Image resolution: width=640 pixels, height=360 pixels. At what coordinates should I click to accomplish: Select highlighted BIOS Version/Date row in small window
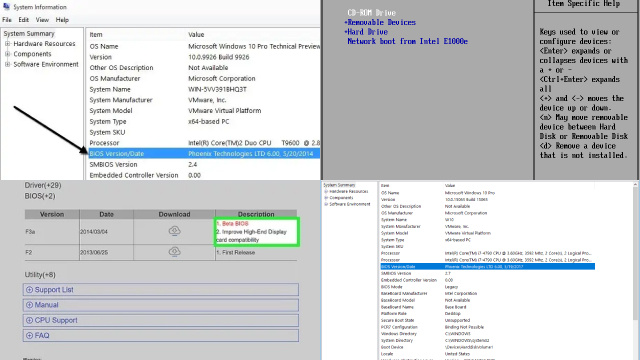487,267
